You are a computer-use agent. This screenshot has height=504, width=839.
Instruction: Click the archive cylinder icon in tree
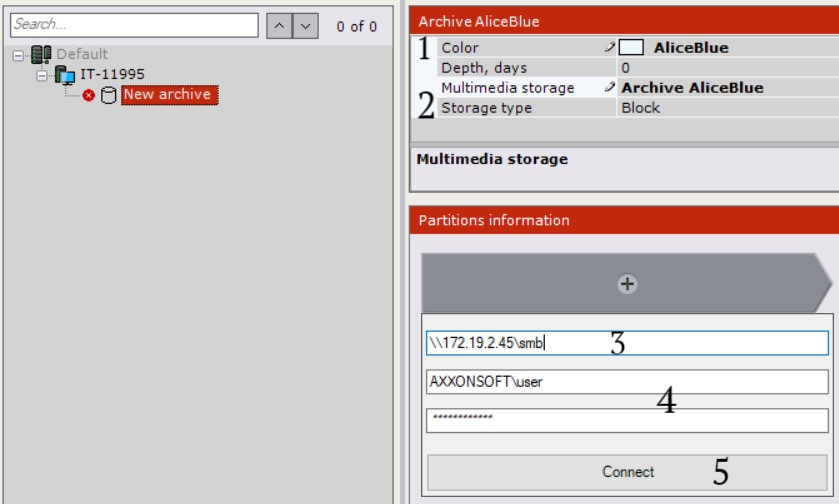pos(108,95)
